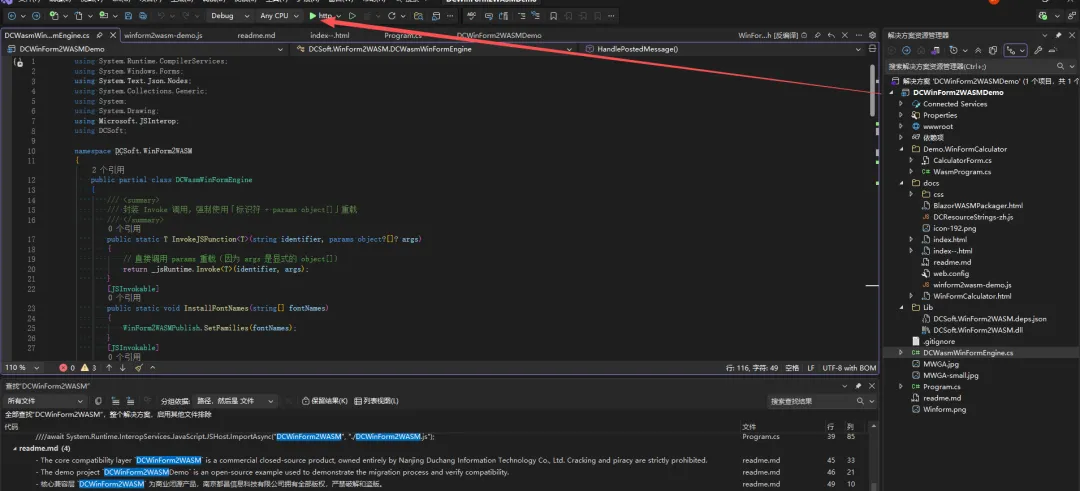Viewport: 1080px width, 491px height.
Task: Open the Any CPU platform dropdown
Action: pyautogui.click(x=278, y=15)
